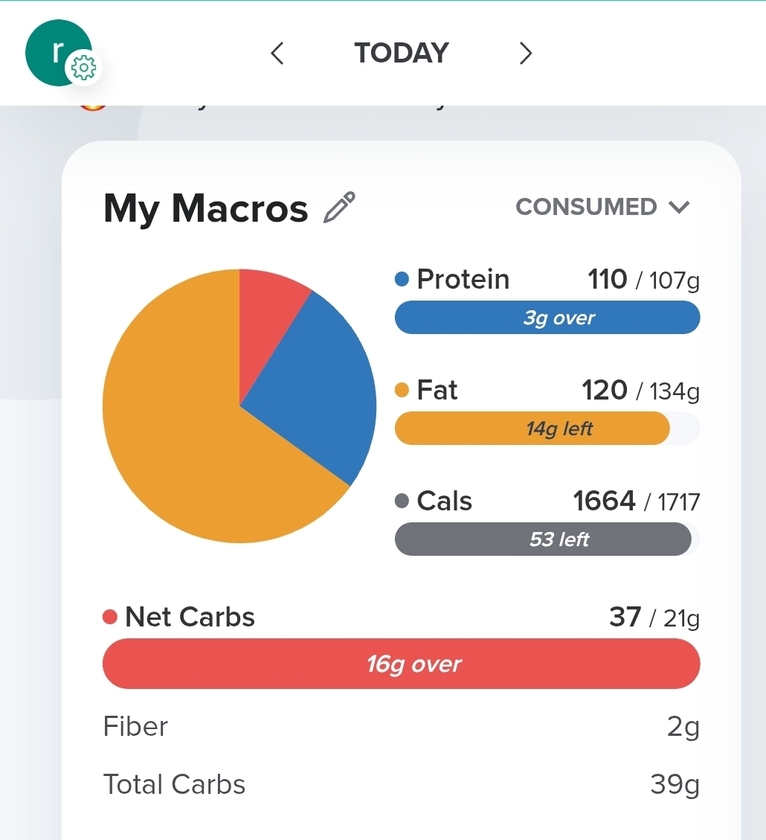Expand the CONSUMED dropdown
Image resolution: width=766 pixels, height=840 pixels.
603,207
